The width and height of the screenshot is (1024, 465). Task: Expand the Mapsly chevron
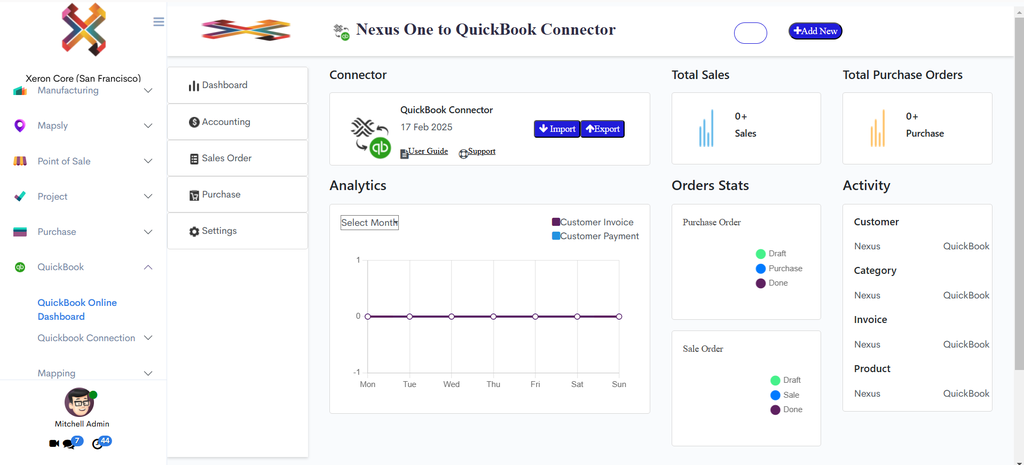coord(148,126)
